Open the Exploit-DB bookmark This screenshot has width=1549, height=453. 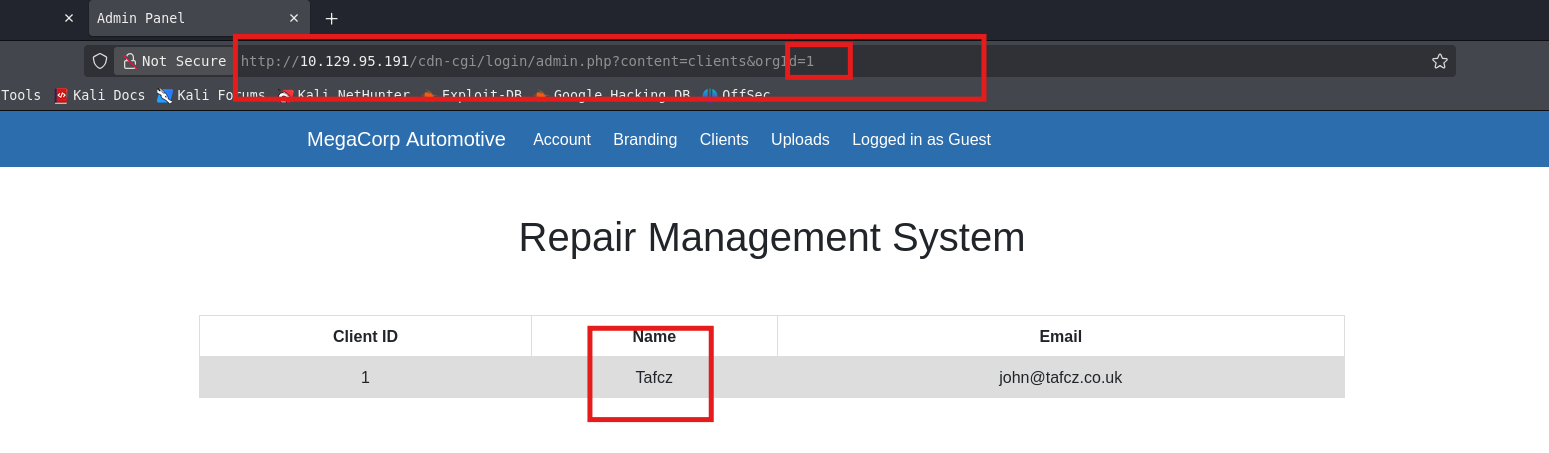pos(472,95)
